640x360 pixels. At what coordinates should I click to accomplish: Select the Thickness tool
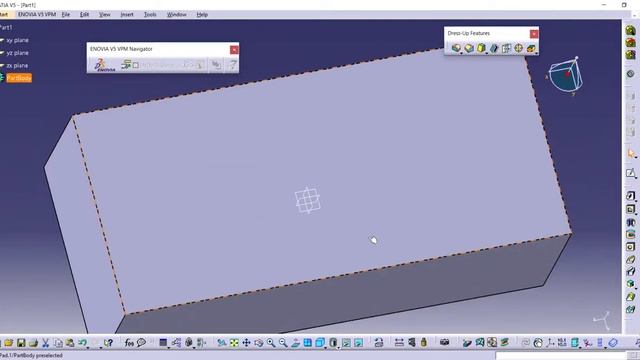click(506, 48)
